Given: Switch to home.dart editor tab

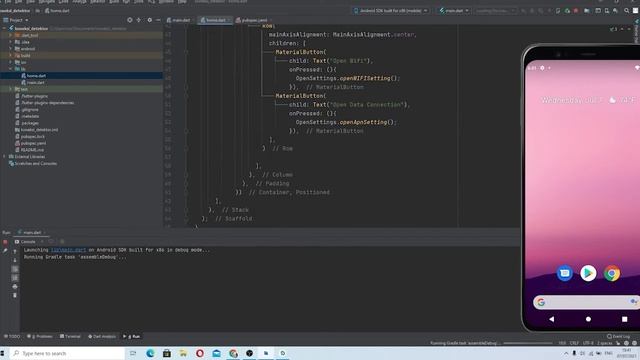Looking at the screenshot, I should tap(215, 20).
